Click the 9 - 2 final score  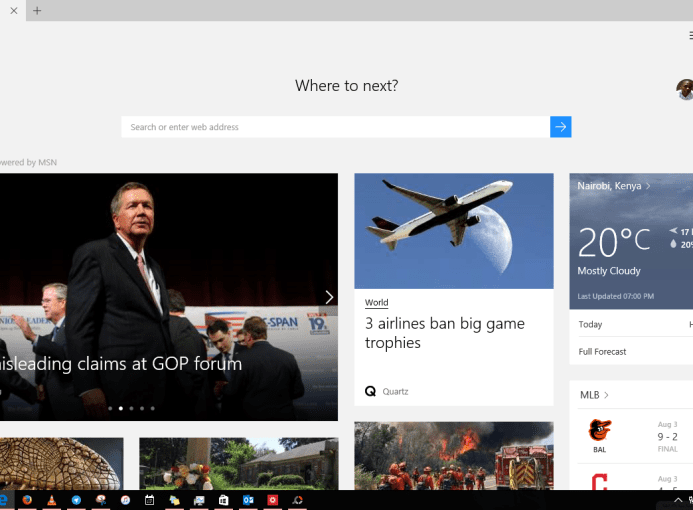pyautogui.click(x=667, y=437)
